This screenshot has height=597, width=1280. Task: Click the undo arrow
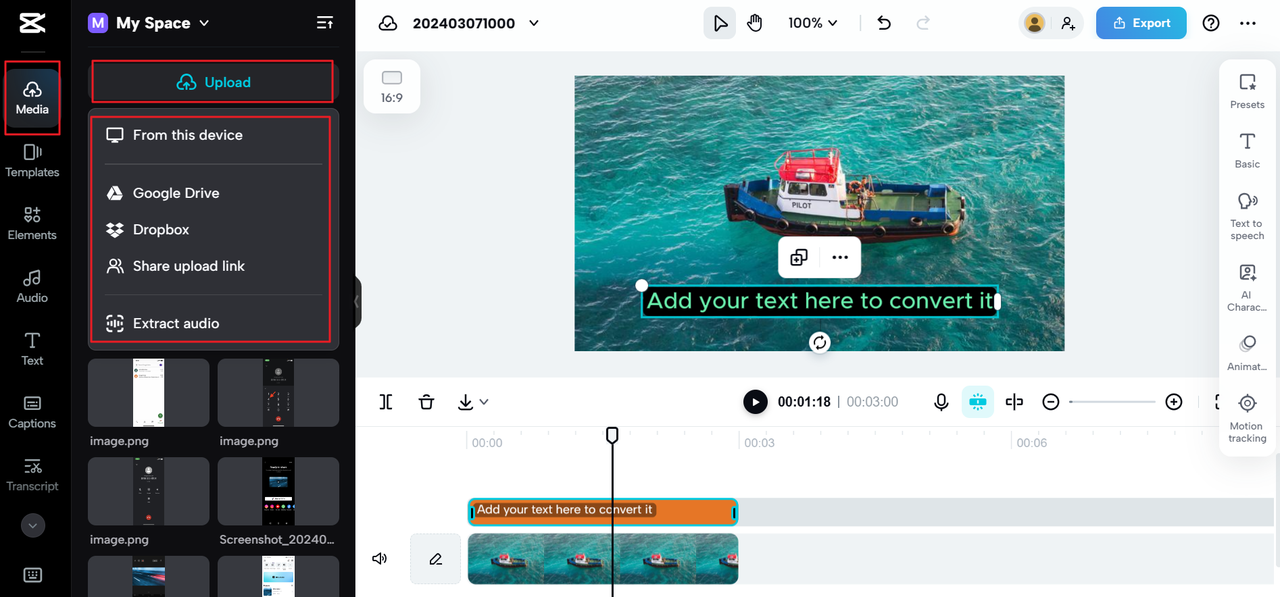pyautogui.click(x=884, y=23)
